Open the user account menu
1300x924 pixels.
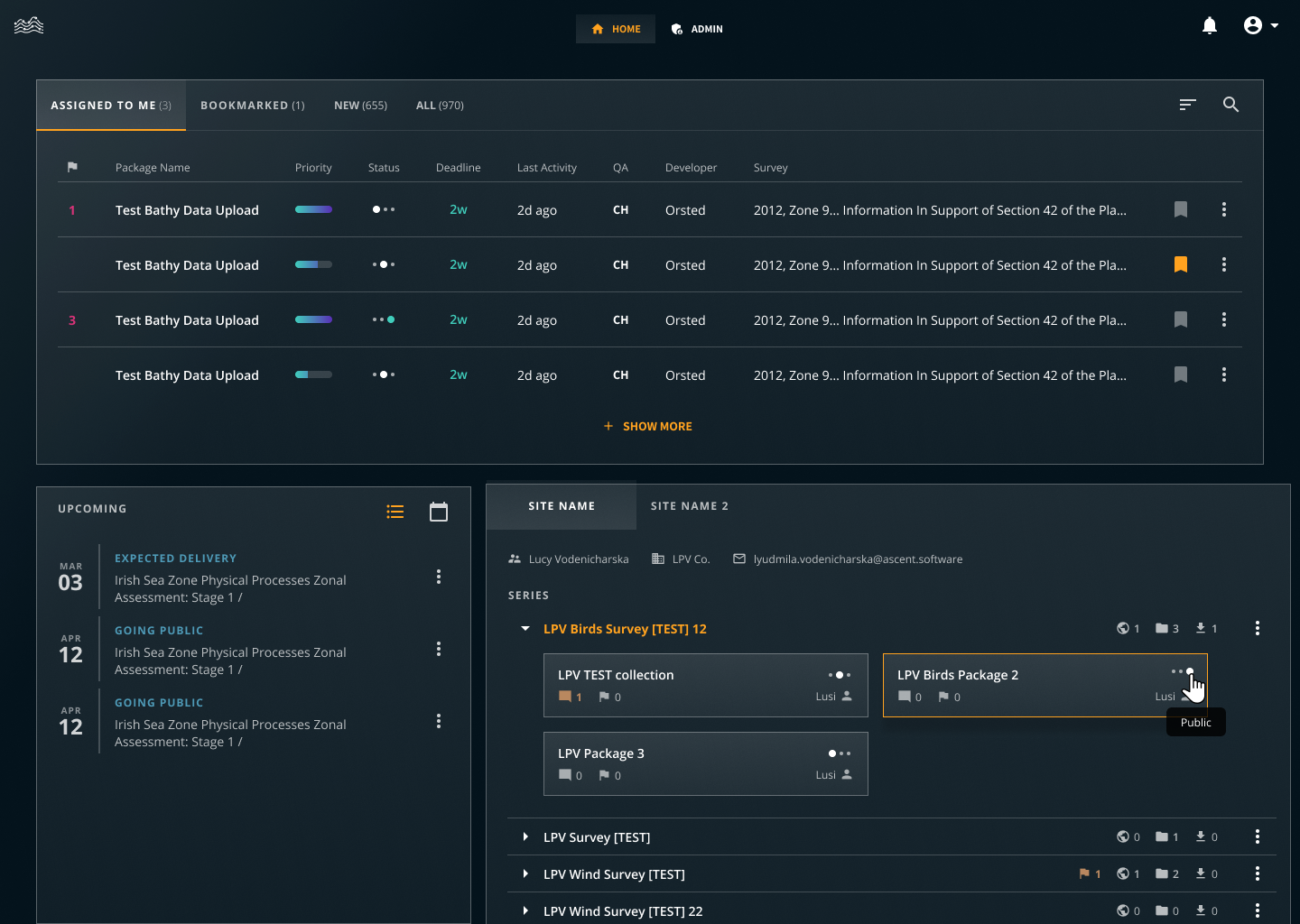(1260, 26)
